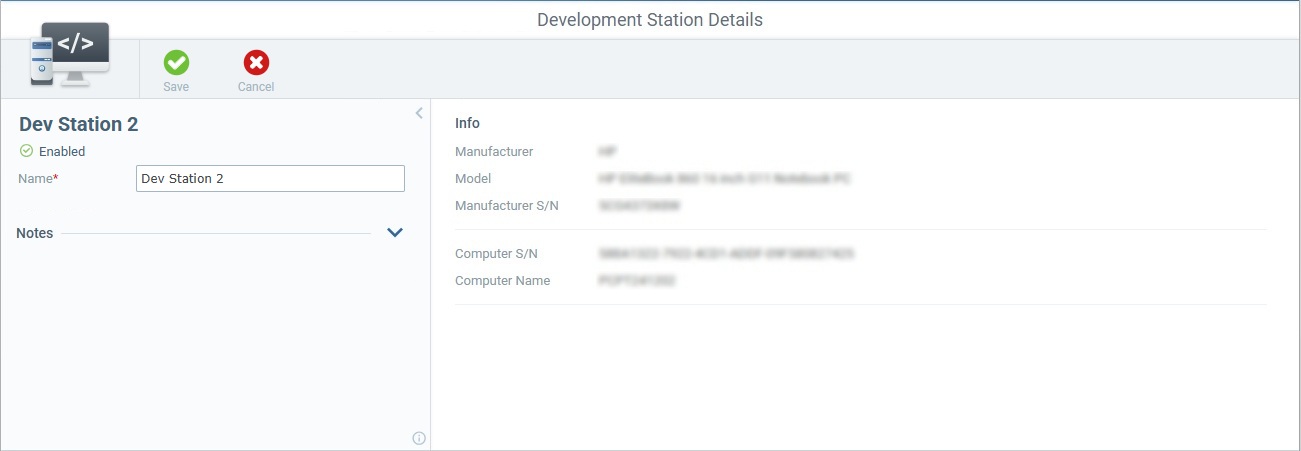The height and width of the screenshot is (451, 1301).
Task: Click the Development Station Details title
Action: coord(650,20)
